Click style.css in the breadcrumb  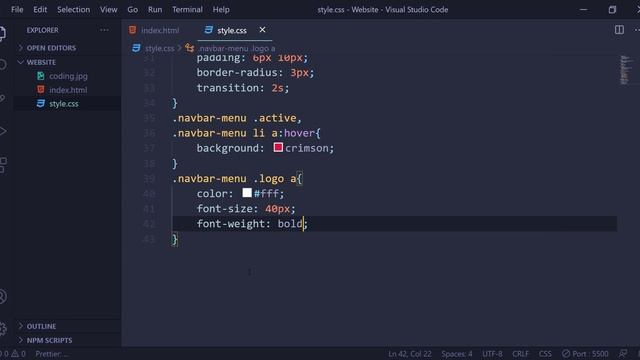click(159, 48)
